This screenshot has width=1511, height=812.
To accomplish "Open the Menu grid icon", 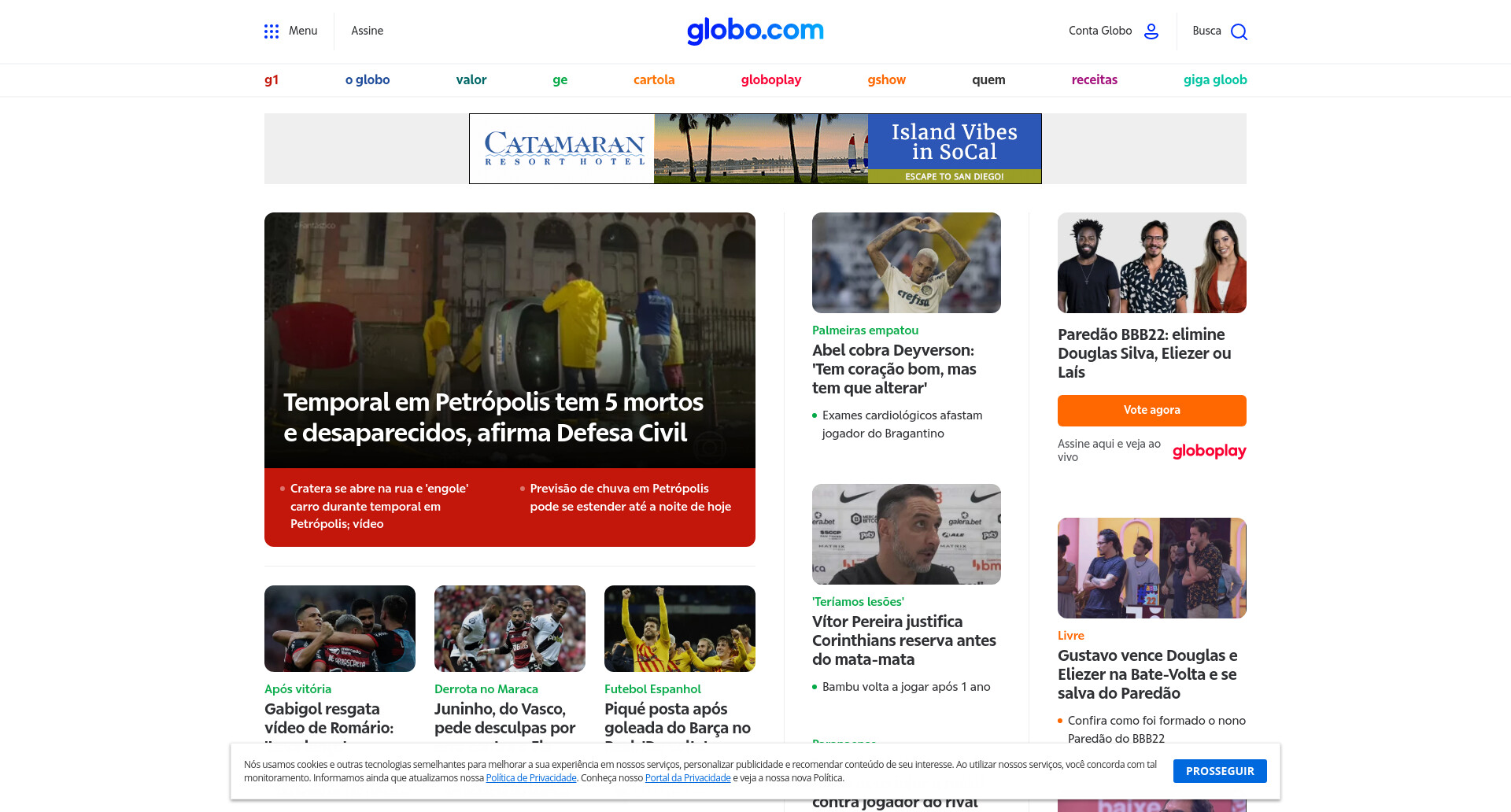I will coord(272,31).
